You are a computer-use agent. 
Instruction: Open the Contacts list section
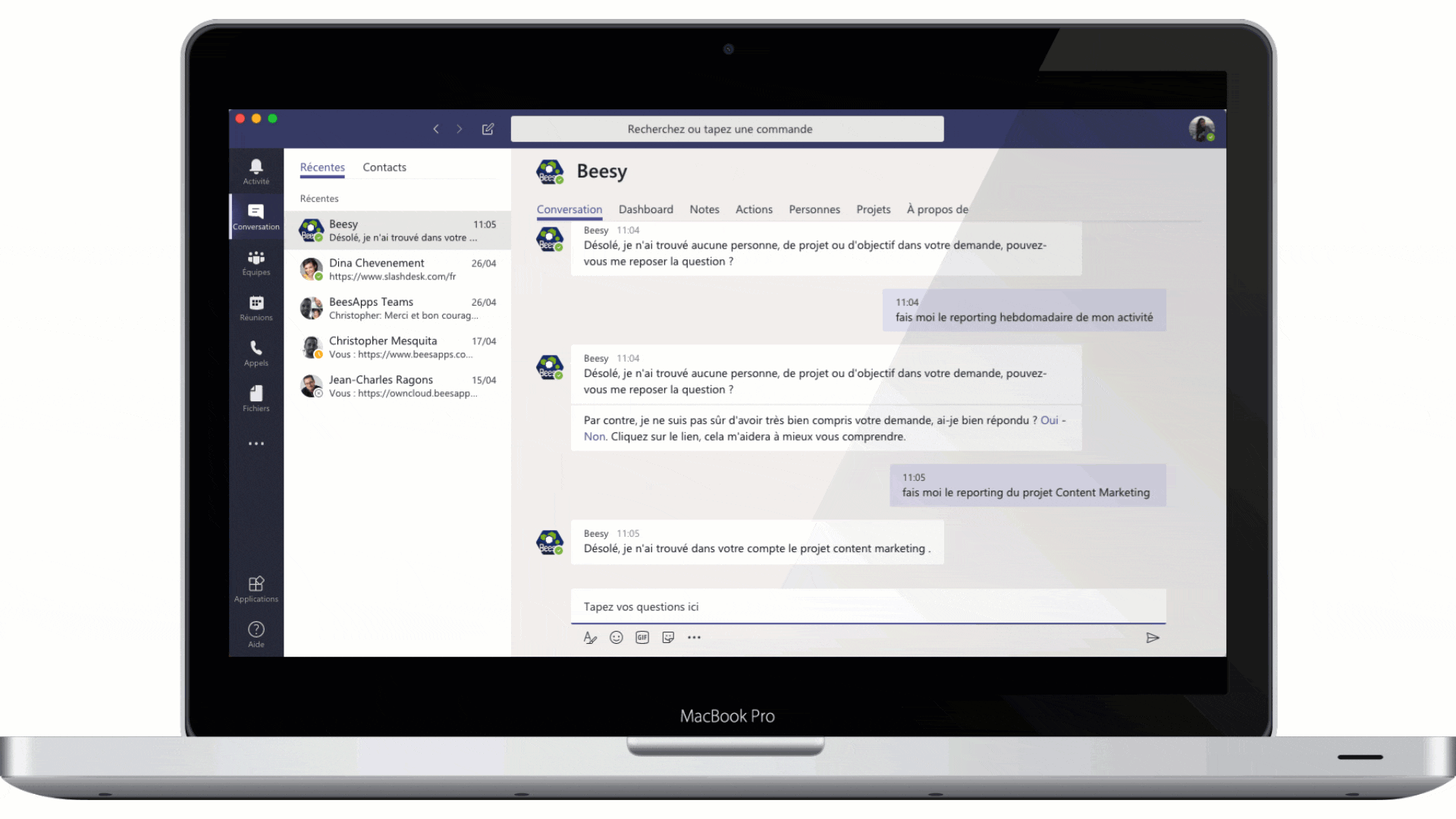click(383, 166)
